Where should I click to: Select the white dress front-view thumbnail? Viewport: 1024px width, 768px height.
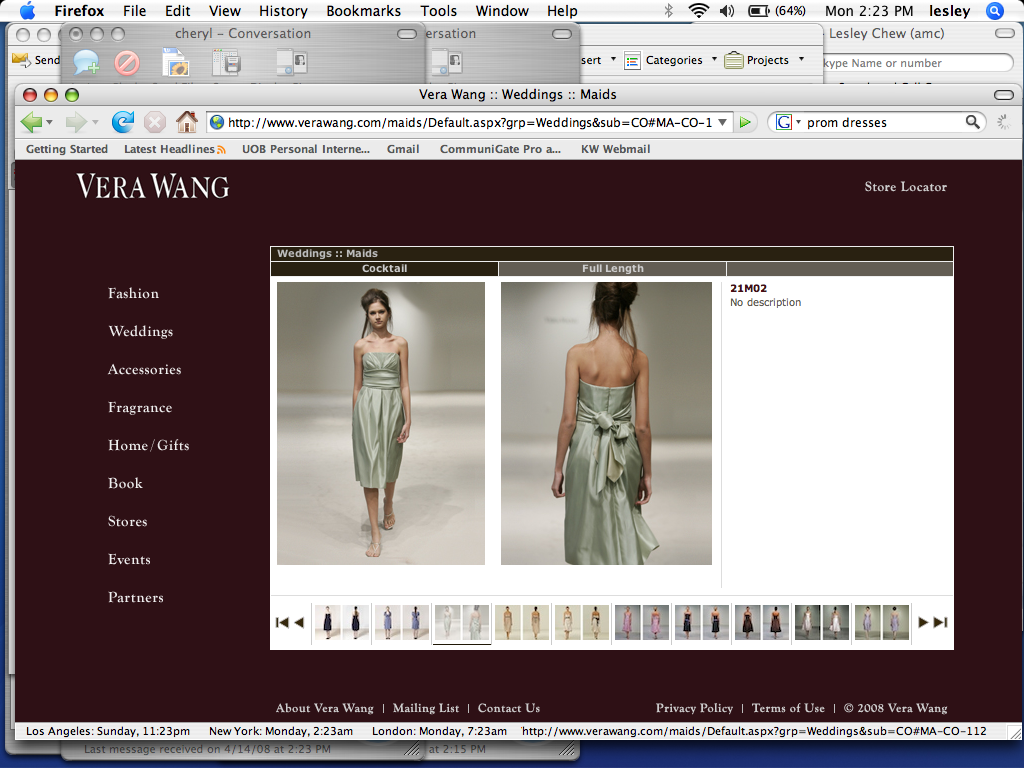[x=808, y=622]
